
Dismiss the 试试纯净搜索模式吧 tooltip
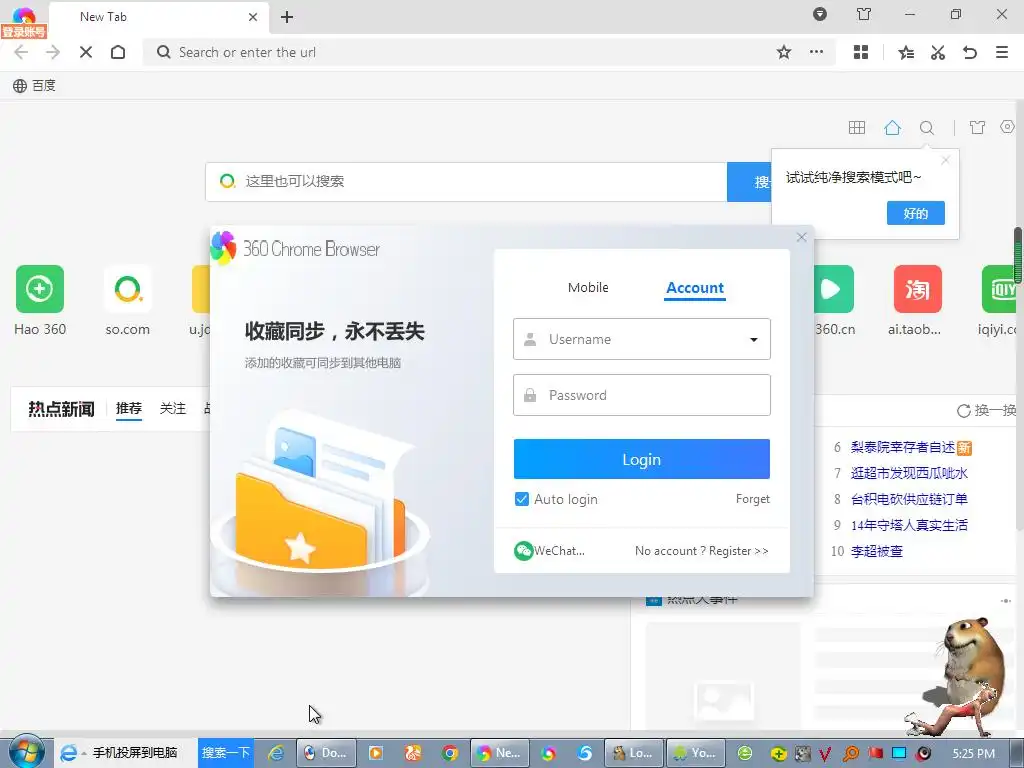(x=945, y=160)
